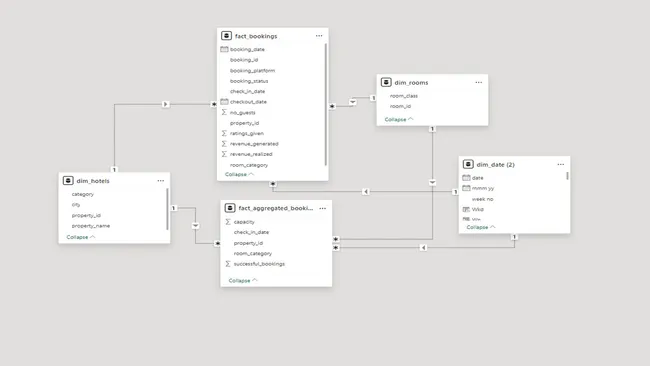This screenshot has height=366, width=650.
Task: Collapse the dim_rooms table
Action: point(399,119)
